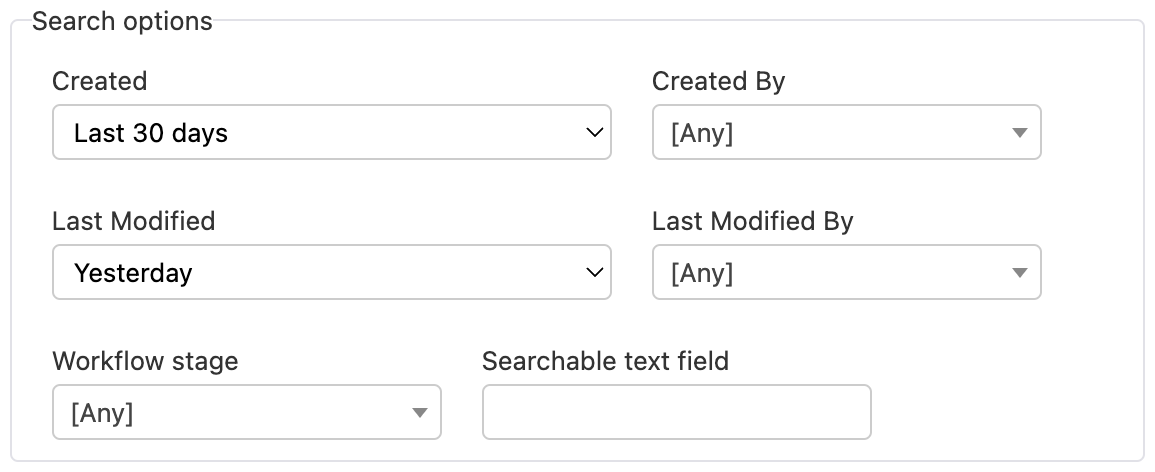Click the chevron arrow on Created dropdown
The height and width of the screenshot is (472, 1155).
pyautogui.click(x=594, y=133)
